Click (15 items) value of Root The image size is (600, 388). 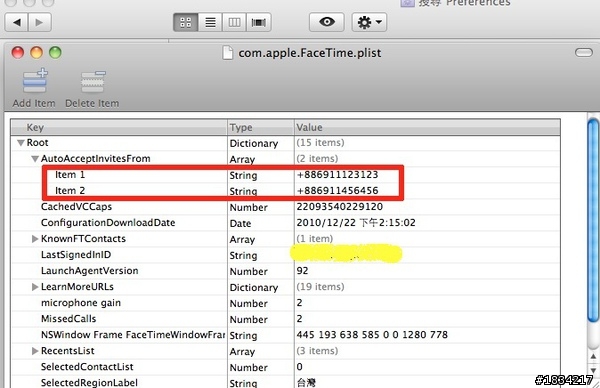click(320, 143)
